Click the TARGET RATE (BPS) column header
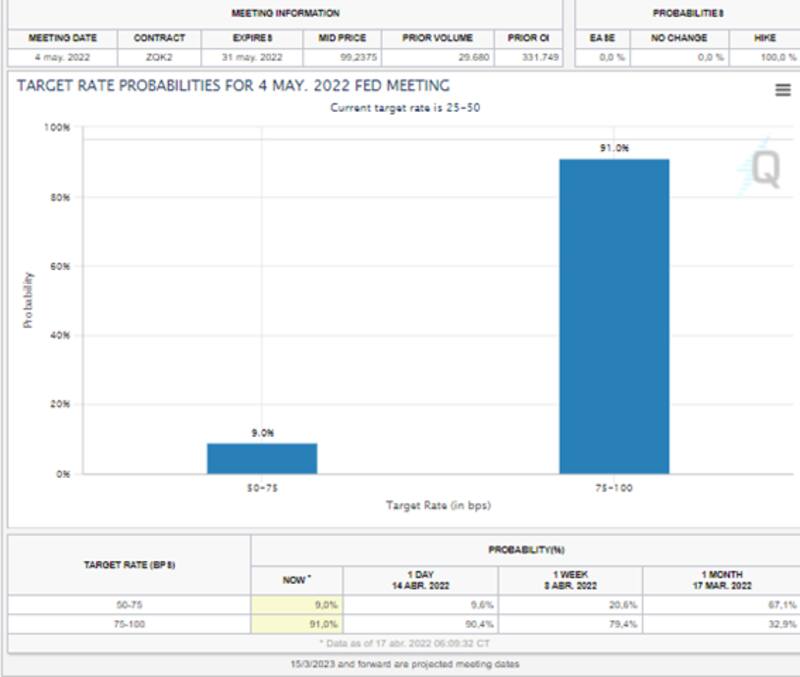This screenshot has width=800, height=677. (x=127, y=565)
